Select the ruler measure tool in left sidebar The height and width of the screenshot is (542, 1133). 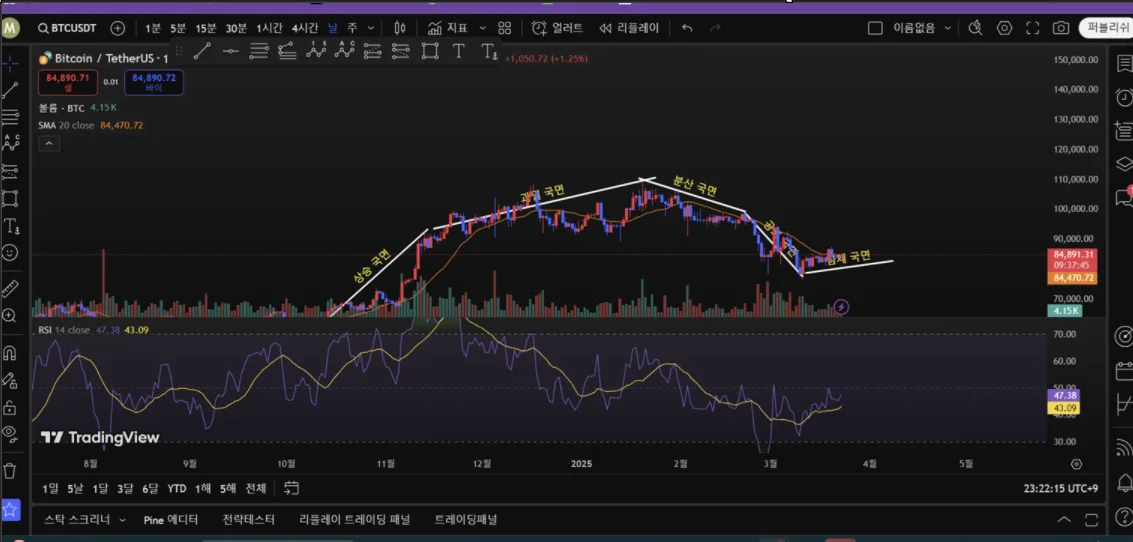point(10,289)
